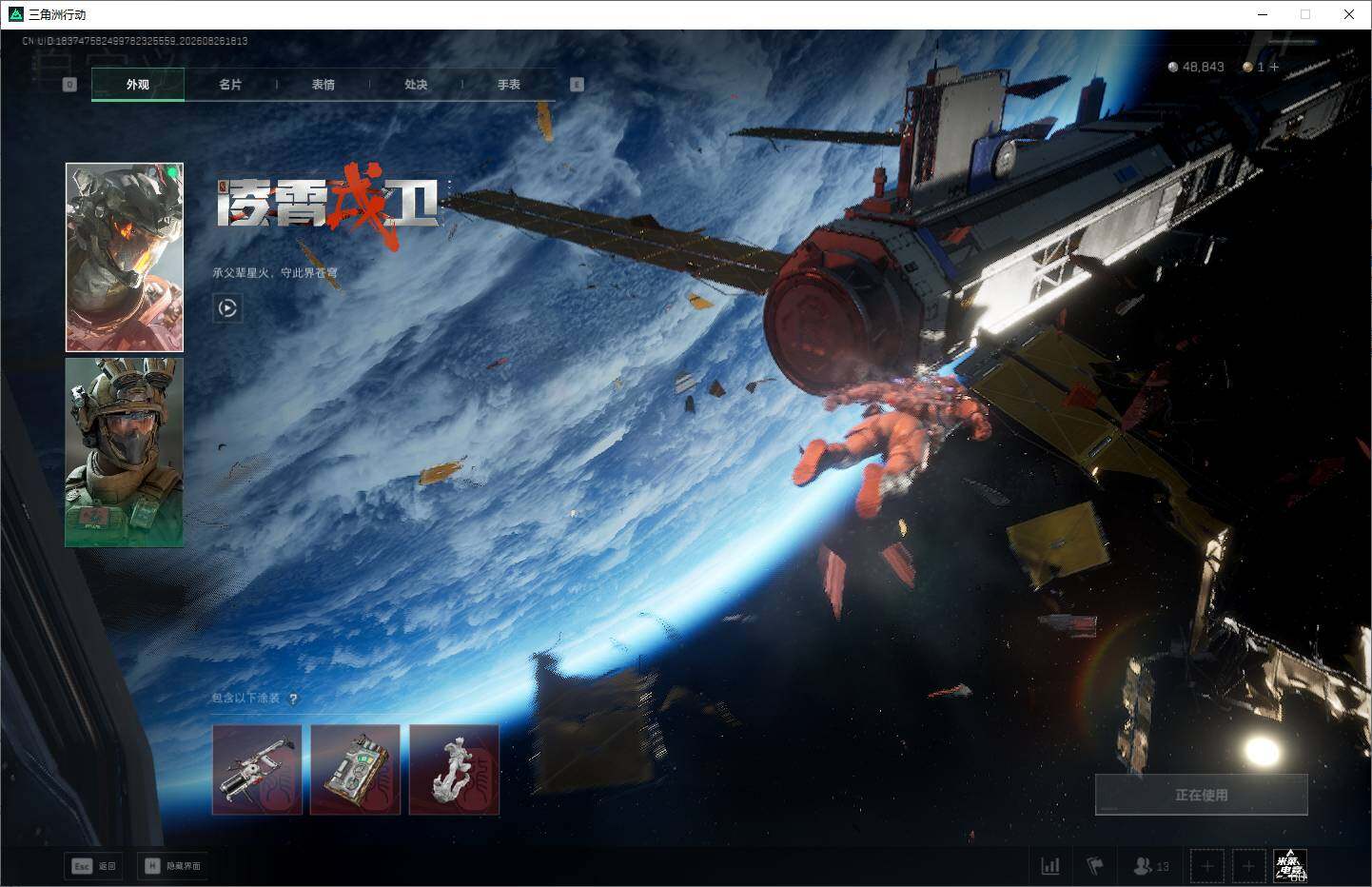
Task: Click the 48,843 currency balance
Action: pos(1196,67)
